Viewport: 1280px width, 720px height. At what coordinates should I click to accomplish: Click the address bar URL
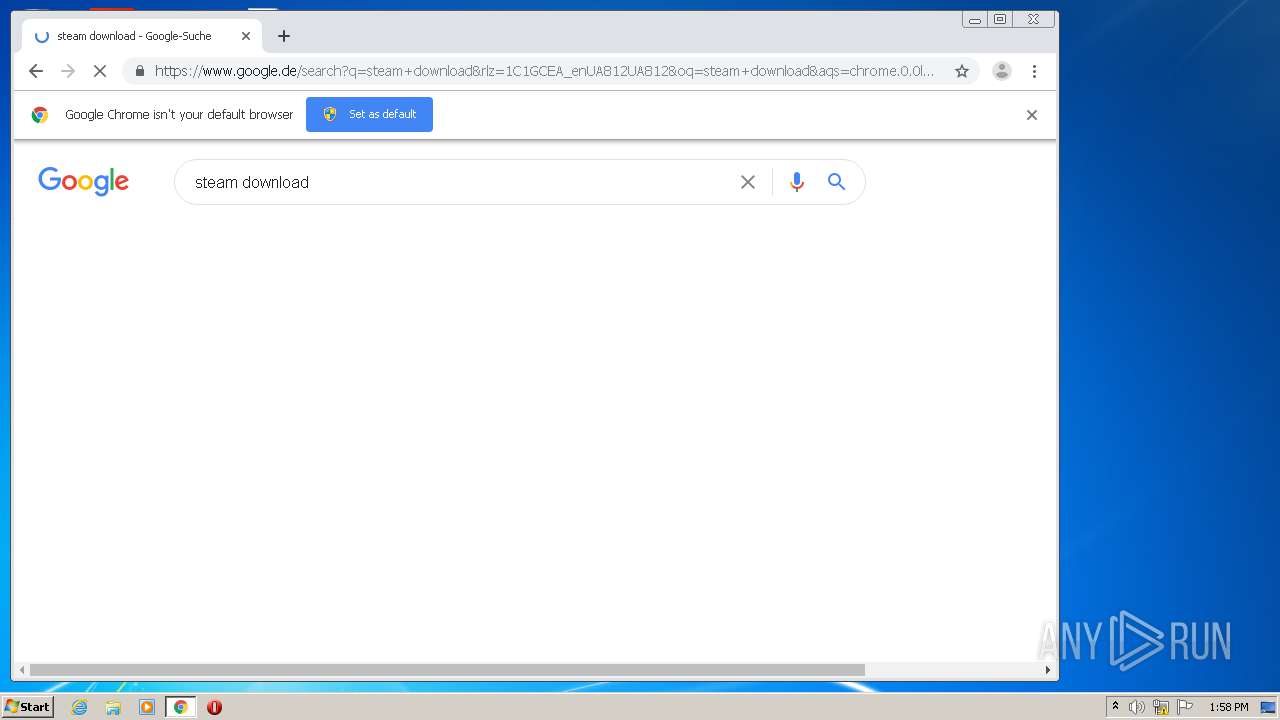(x=545, y=71)
